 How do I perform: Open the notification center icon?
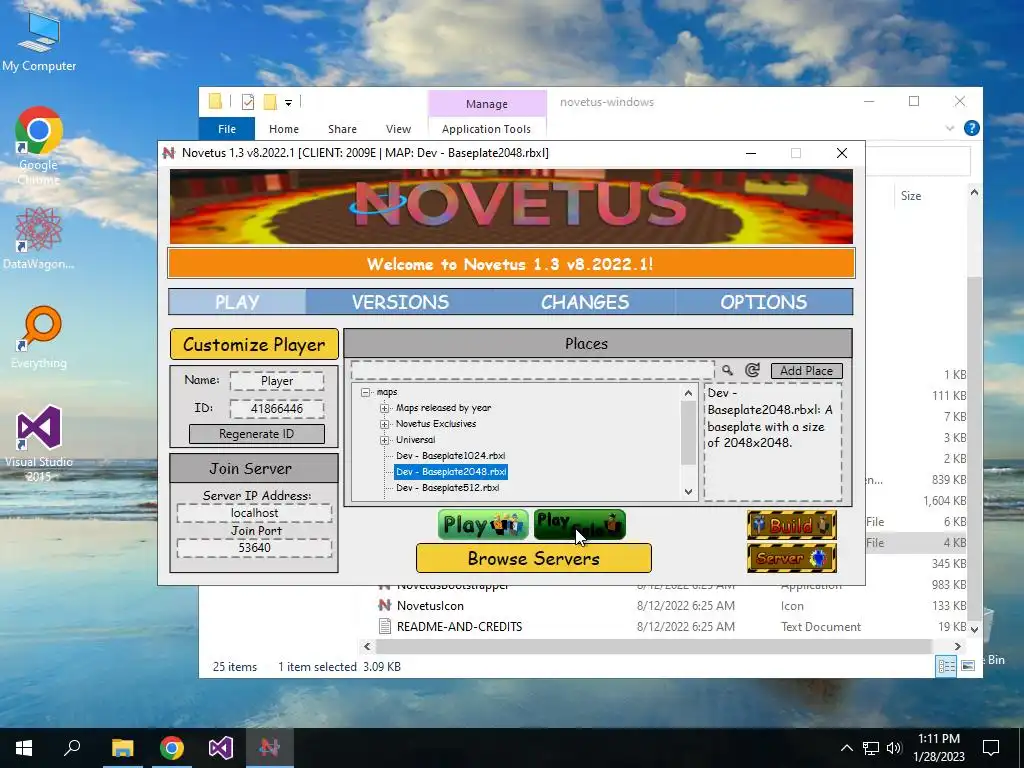coord(991,748)
